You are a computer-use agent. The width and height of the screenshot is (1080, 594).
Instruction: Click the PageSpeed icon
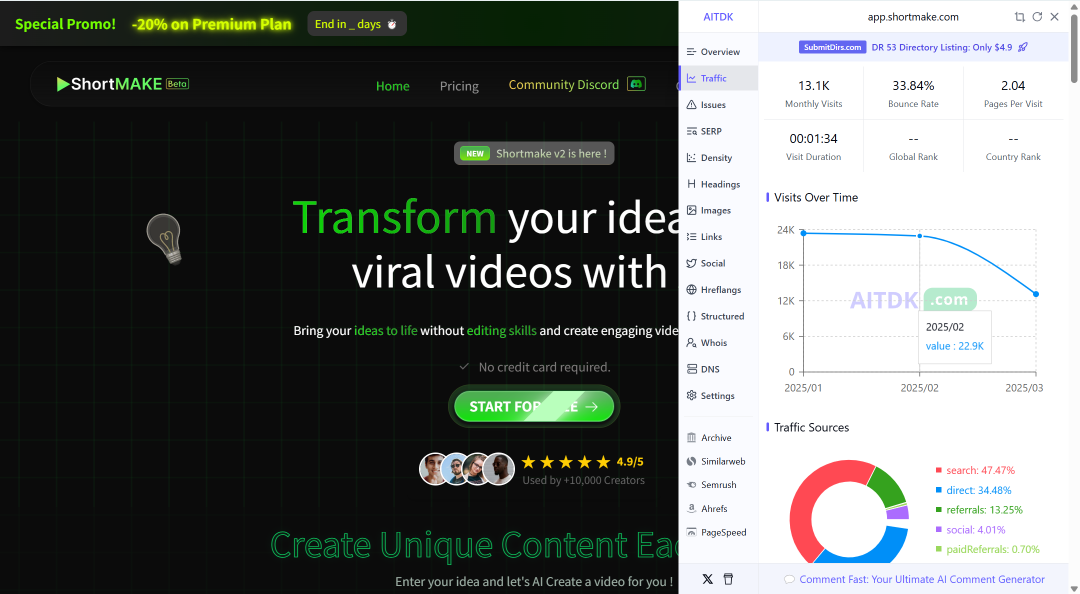692,532
